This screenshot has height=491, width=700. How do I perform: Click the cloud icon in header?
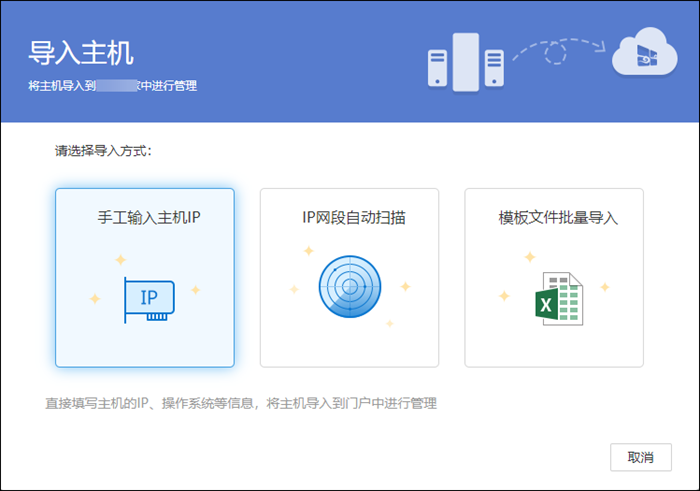(x=643, y=55)
